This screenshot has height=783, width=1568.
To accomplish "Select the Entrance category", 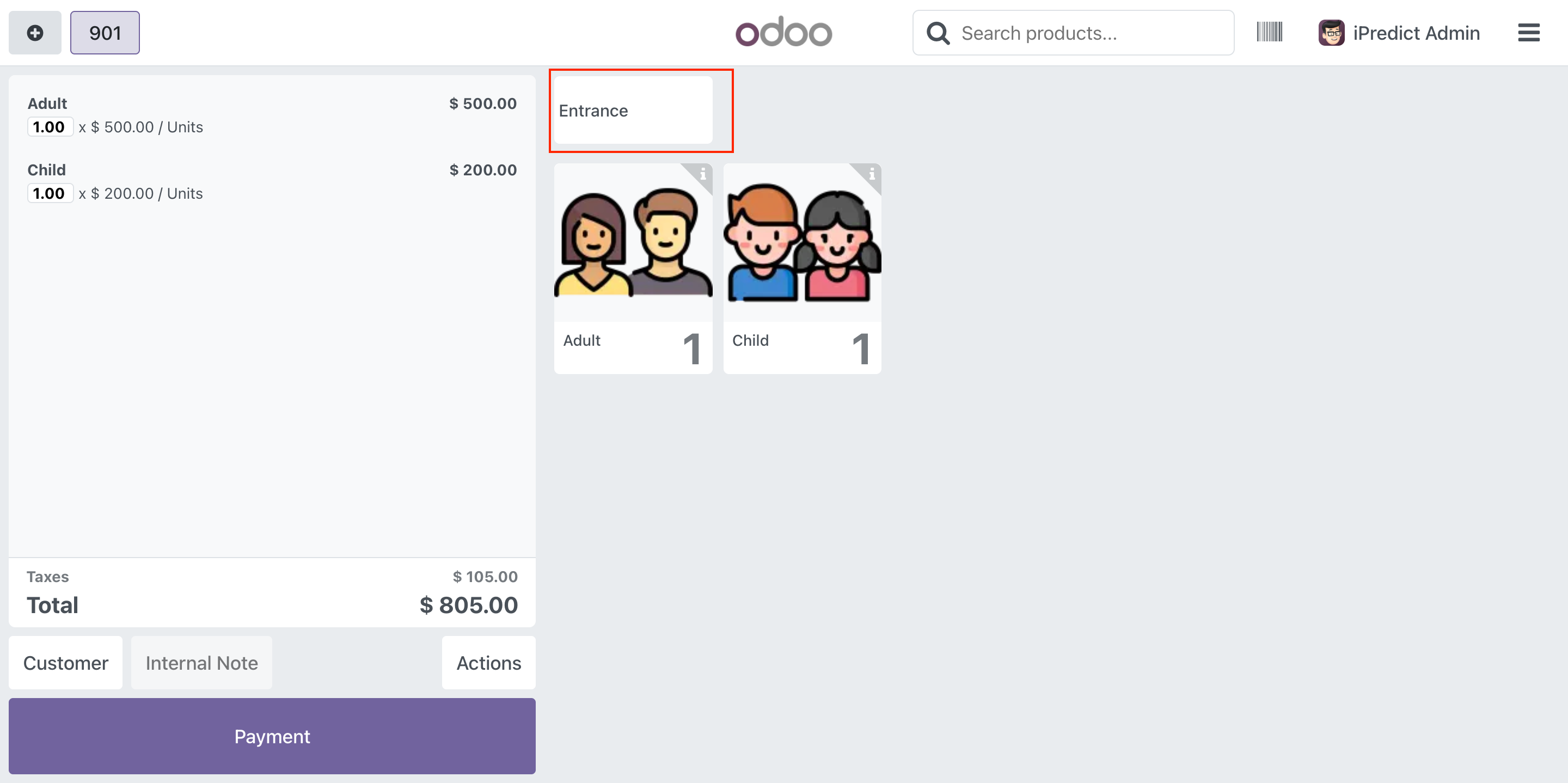I will point(633,110).
